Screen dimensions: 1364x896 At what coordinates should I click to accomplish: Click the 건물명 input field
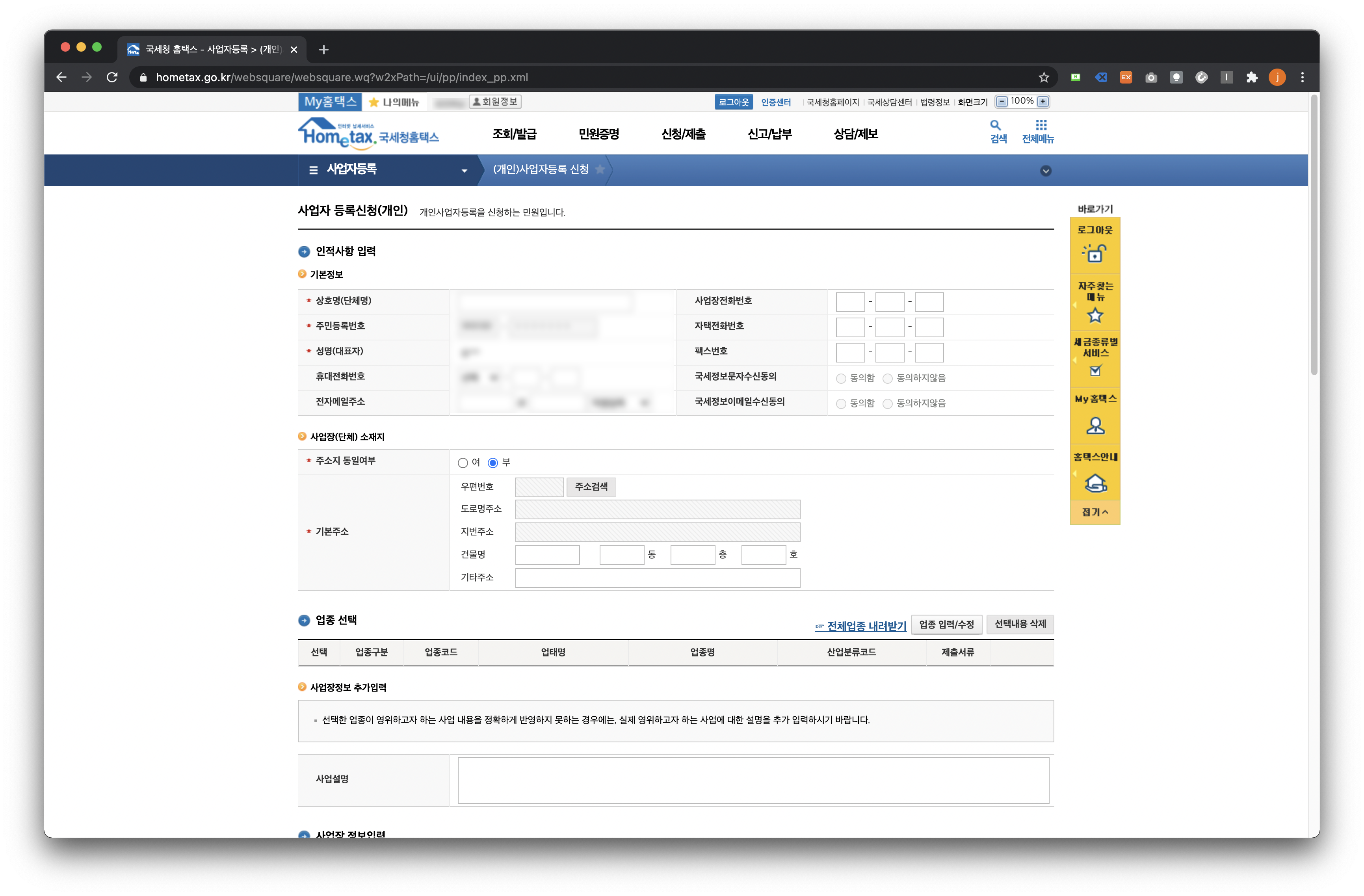click(547, 555)
